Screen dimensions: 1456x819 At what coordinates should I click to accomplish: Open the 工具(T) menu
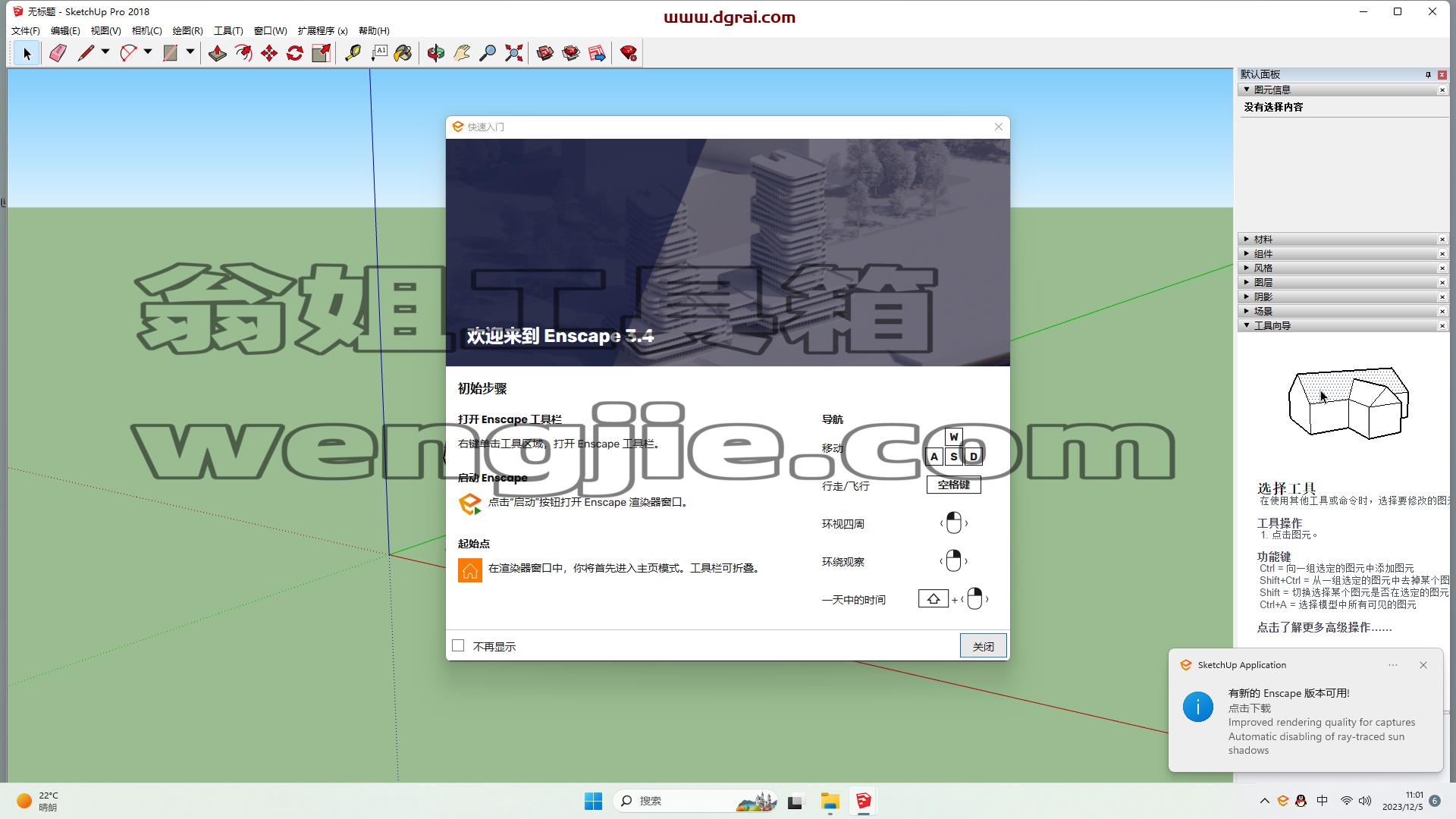(228, 31)
